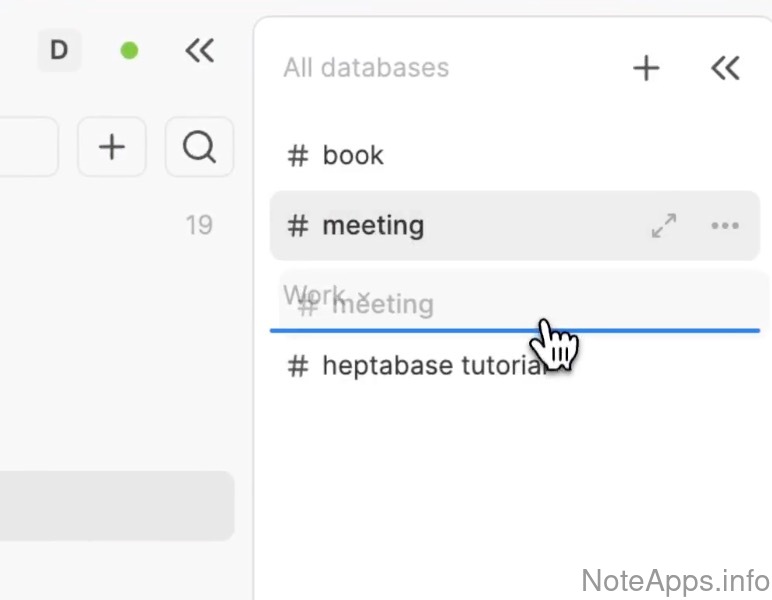Click the plus button beside search

click(x=112, y=148)
